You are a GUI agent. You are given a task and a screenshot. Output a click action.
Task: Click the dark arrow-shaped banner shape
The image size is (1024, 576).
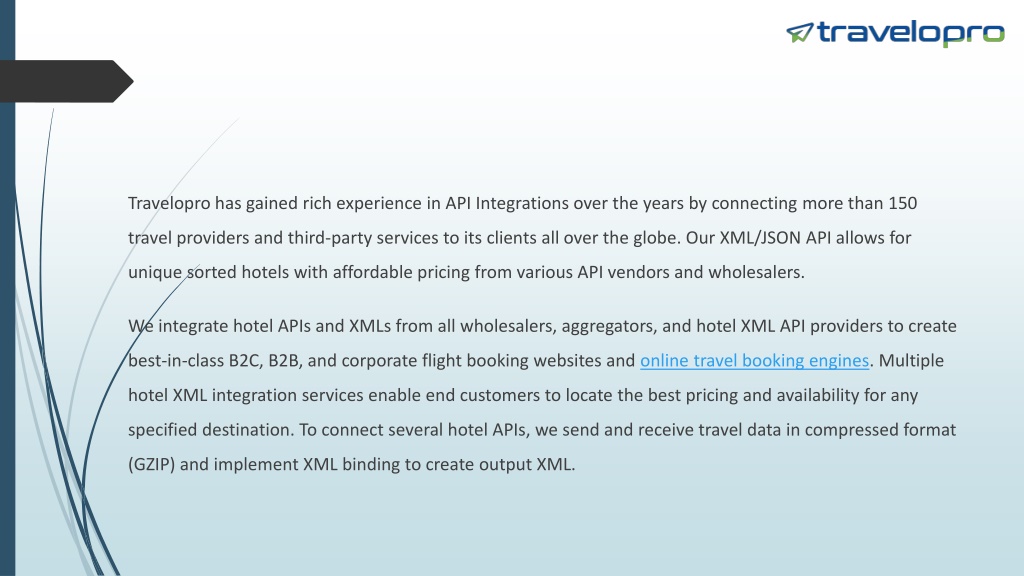[x=67, y=81]
